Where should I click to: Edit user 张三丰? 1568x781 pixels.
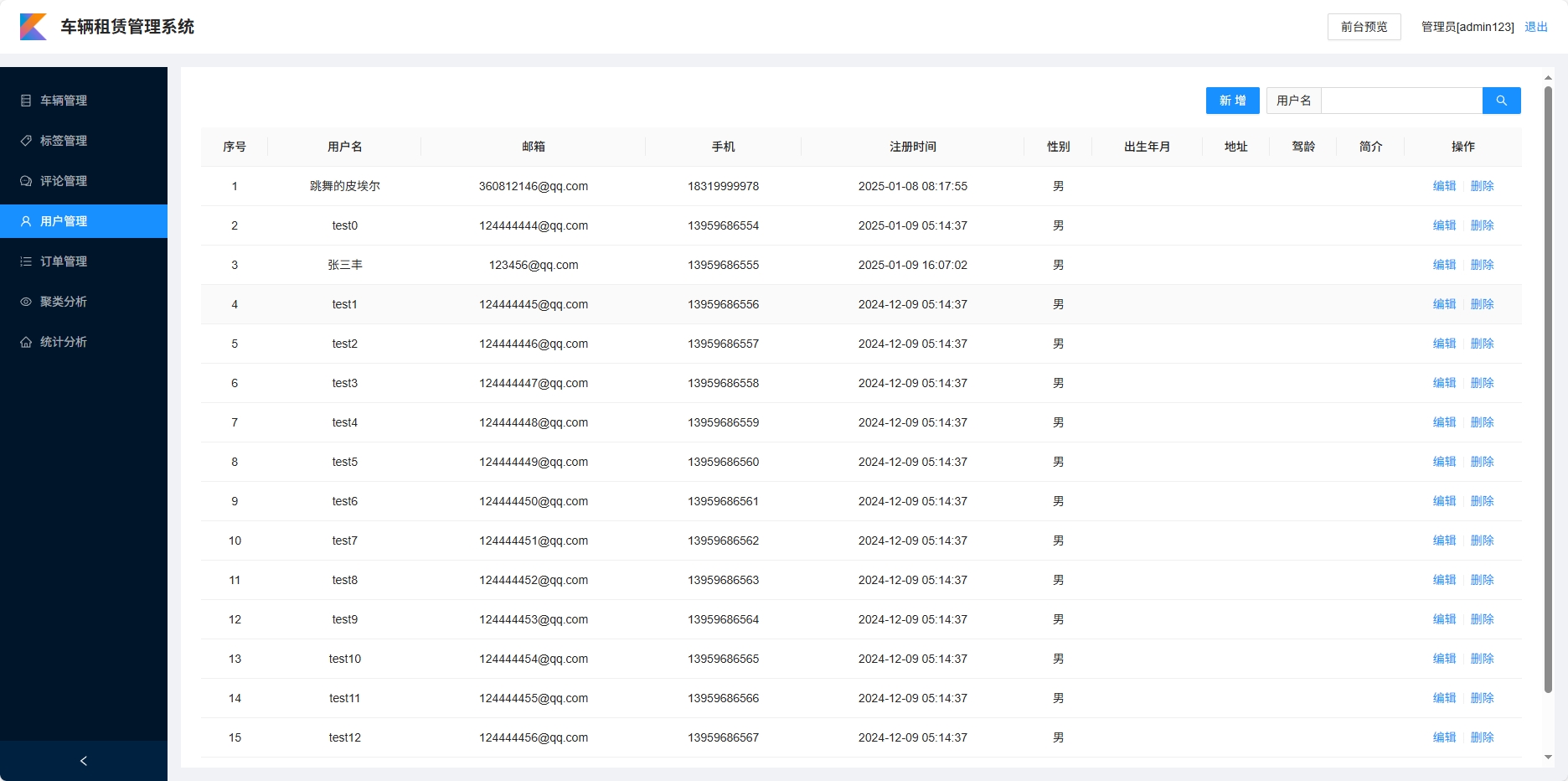(1444, 265)
